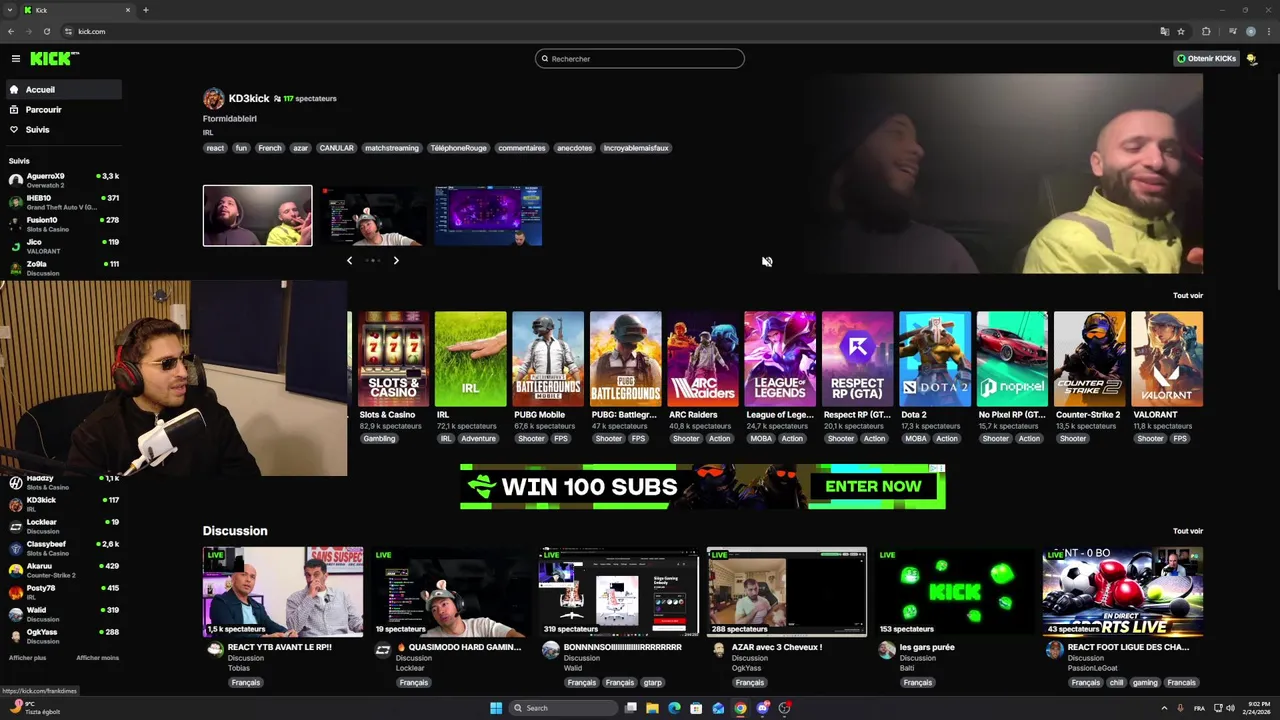This screenshot has height=720, width=1280.
Task: Open File Explorer from taskbar
Action: [x=652, y=708]
